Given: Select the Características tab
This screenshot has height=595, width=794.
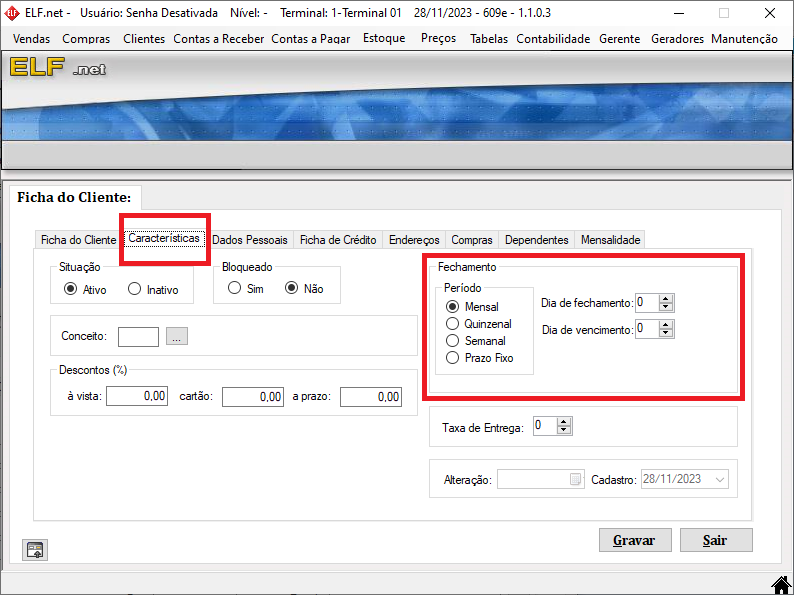Looking at the screenshot, I should point(164,238).
